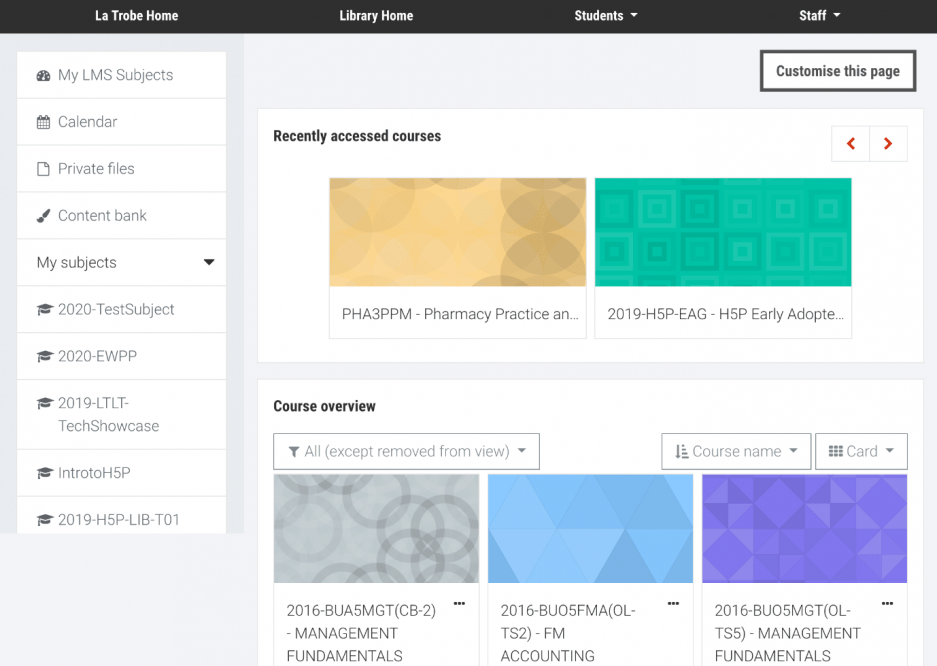Go to Library Home

(376, 16)
